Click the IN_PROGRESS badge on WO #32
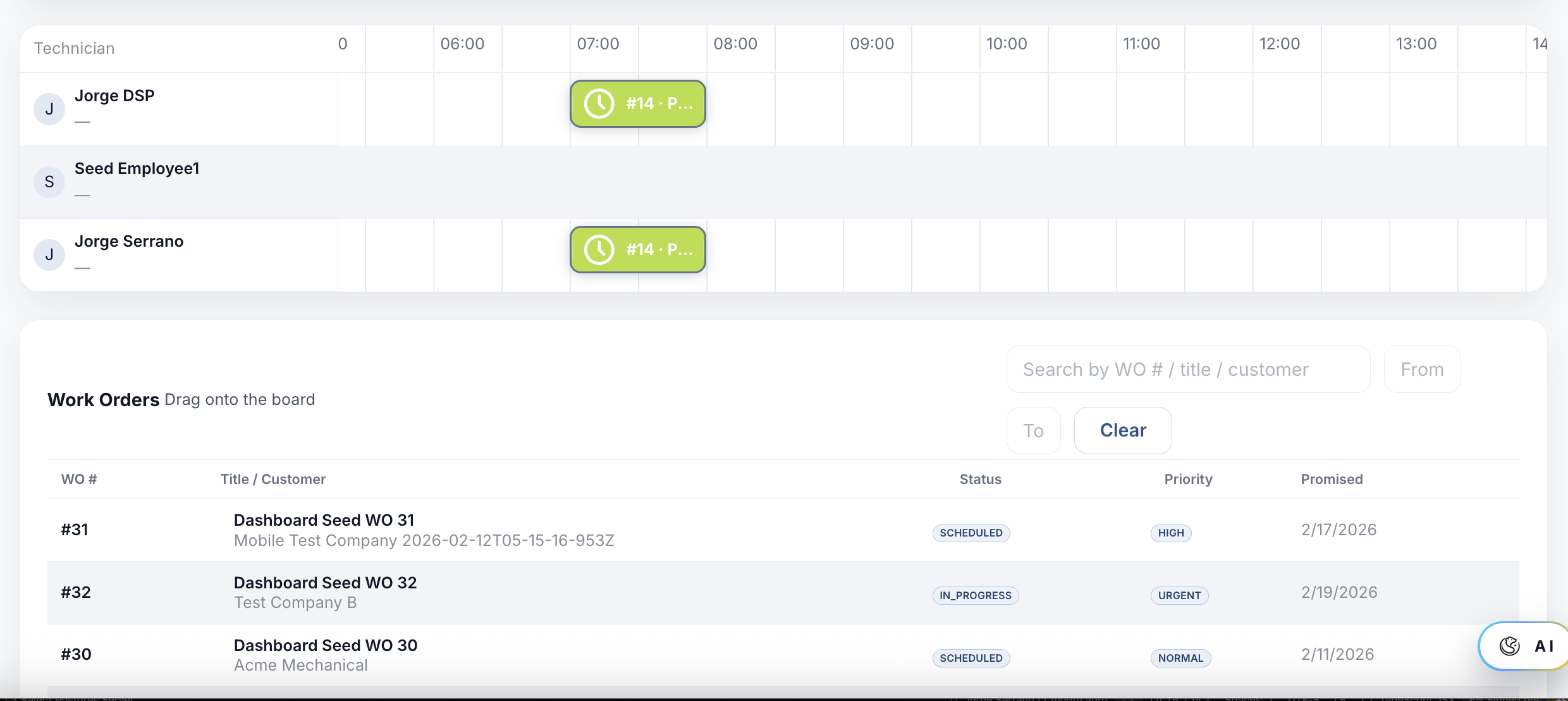 pyautogui.click(x=975, y=595)
